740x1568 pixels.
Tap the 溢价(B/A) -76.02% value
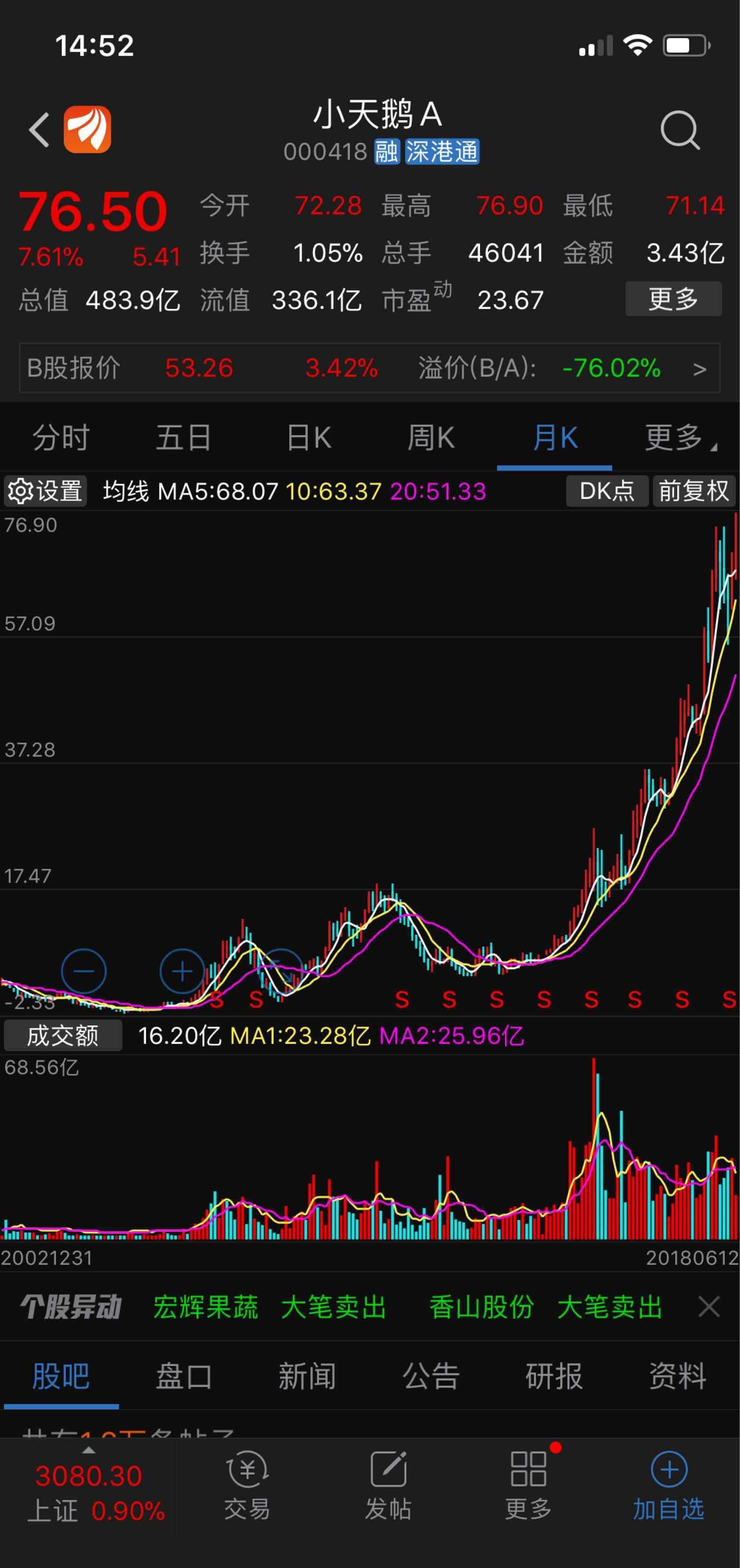612,368
